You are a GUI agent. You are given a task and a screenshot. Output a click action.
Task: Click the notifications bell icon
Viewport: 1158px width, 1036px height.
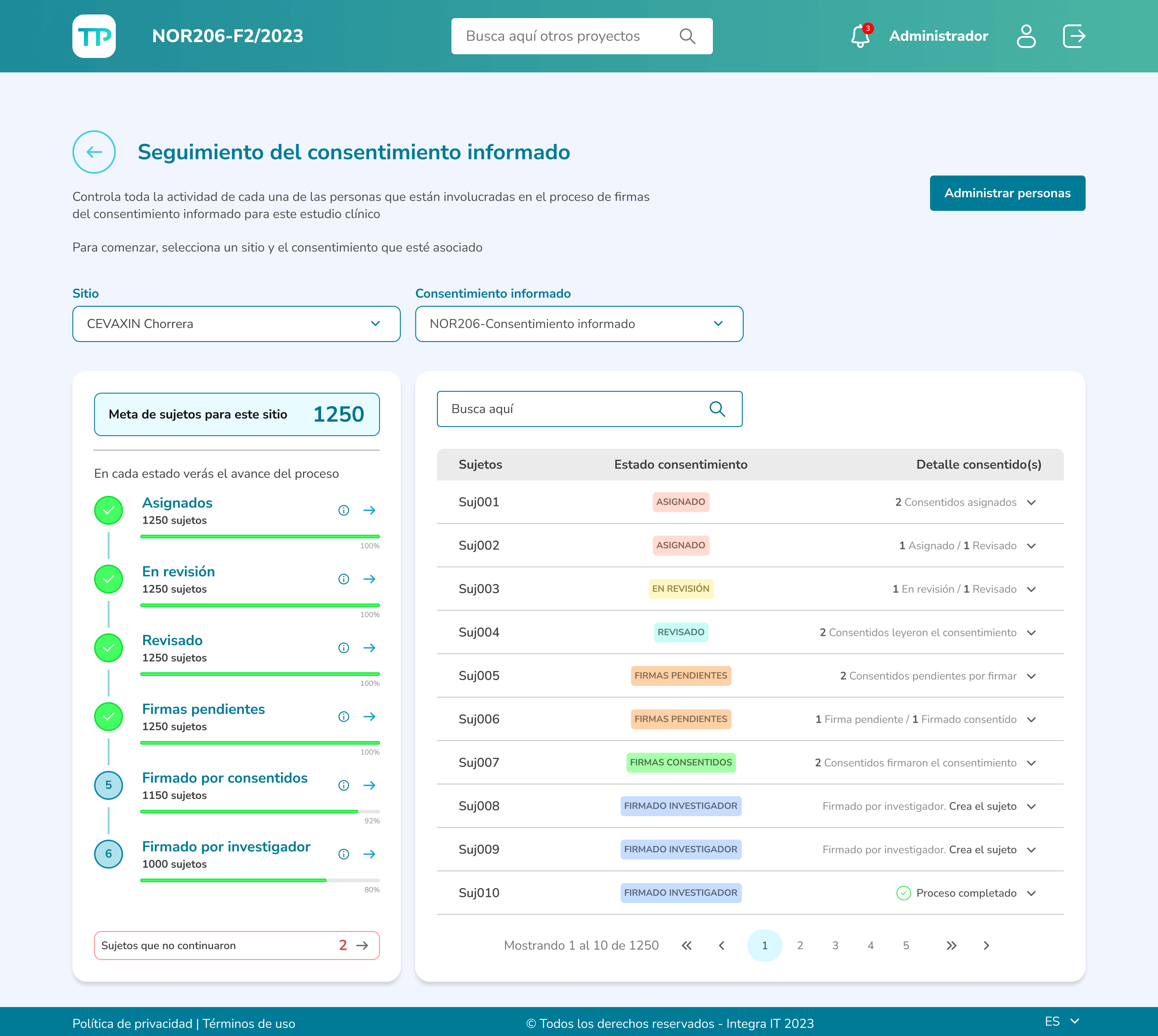point(860,36)
